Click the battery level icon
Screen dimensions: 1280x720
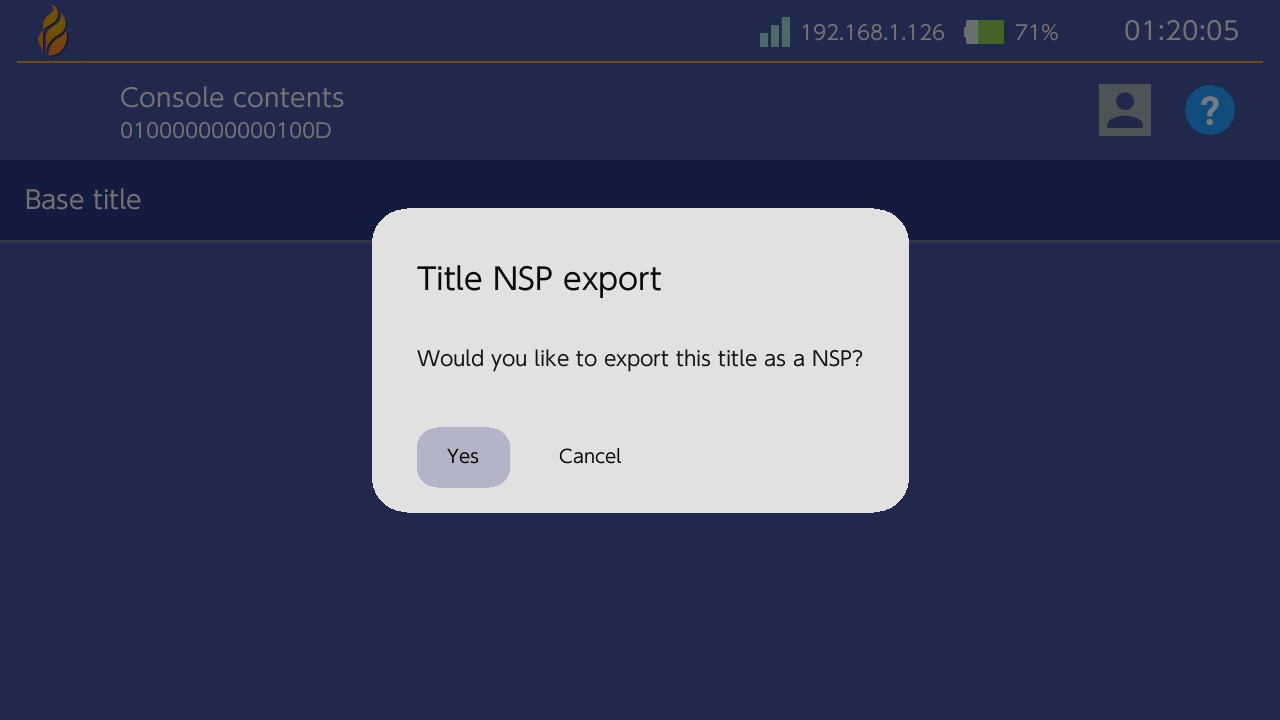tap(984, 32)
